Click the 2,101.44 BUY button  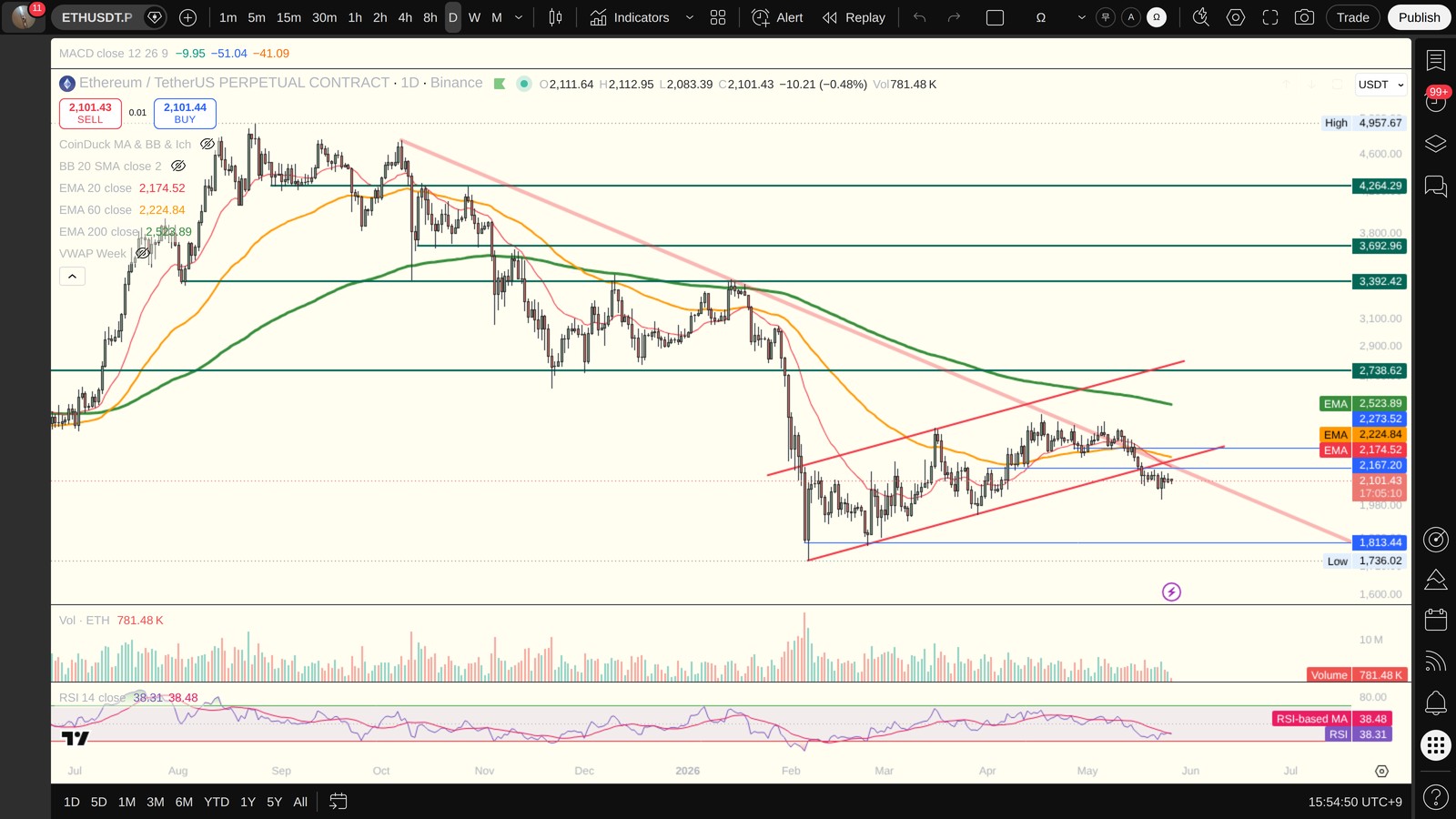[185, 113]
